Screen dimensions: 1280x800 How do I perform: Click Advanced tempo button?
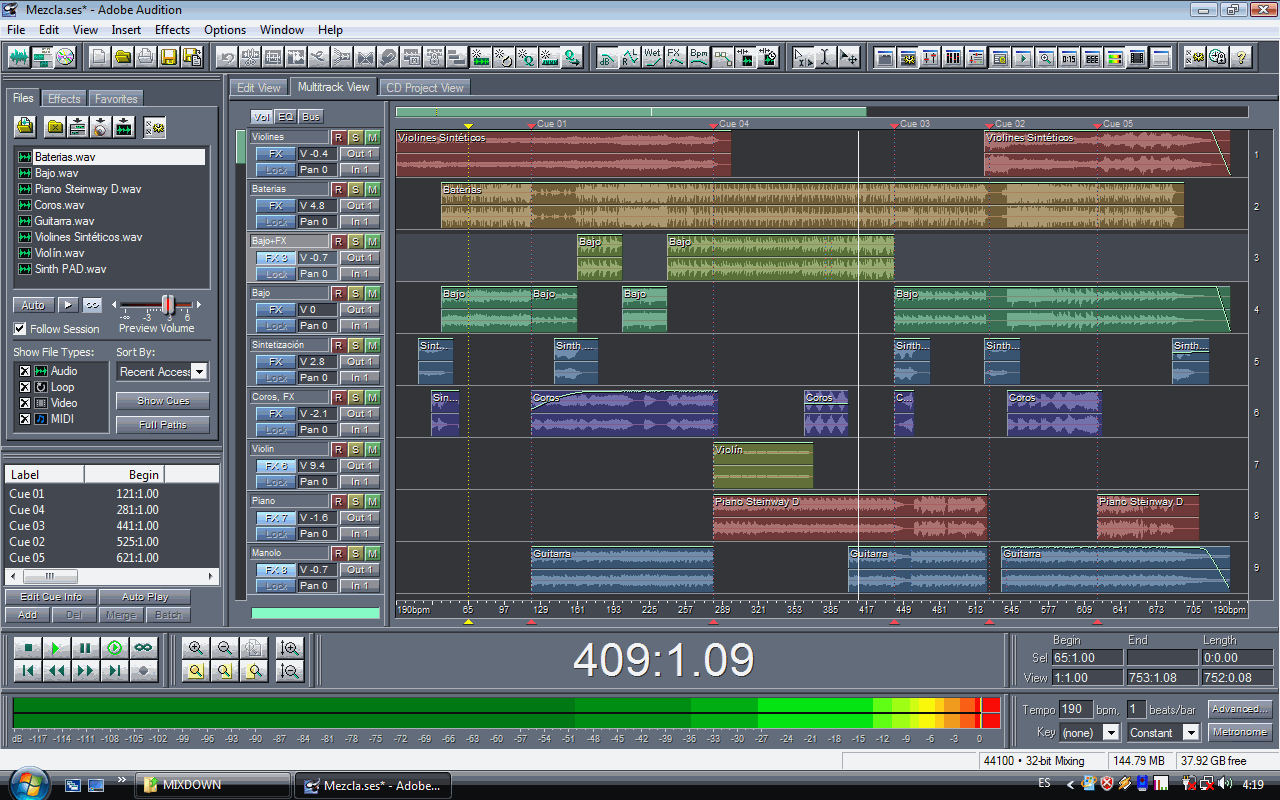[x=1239, y=709]
